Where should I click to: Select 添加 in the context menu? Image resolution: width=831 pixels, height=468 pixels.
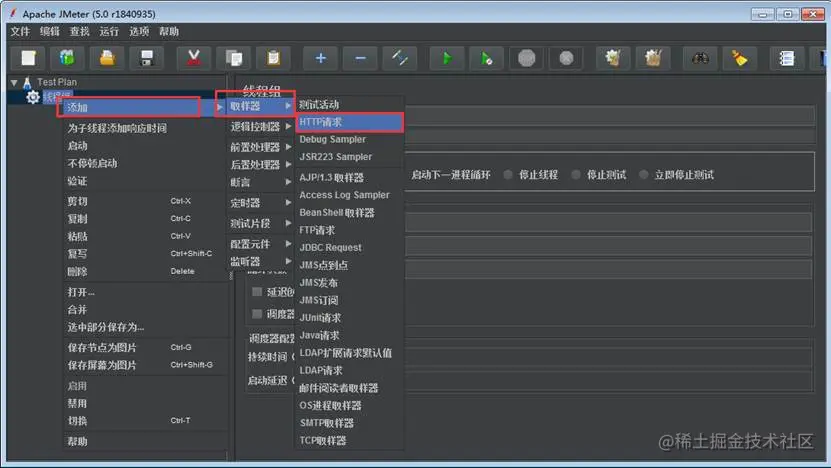point(129,107)
